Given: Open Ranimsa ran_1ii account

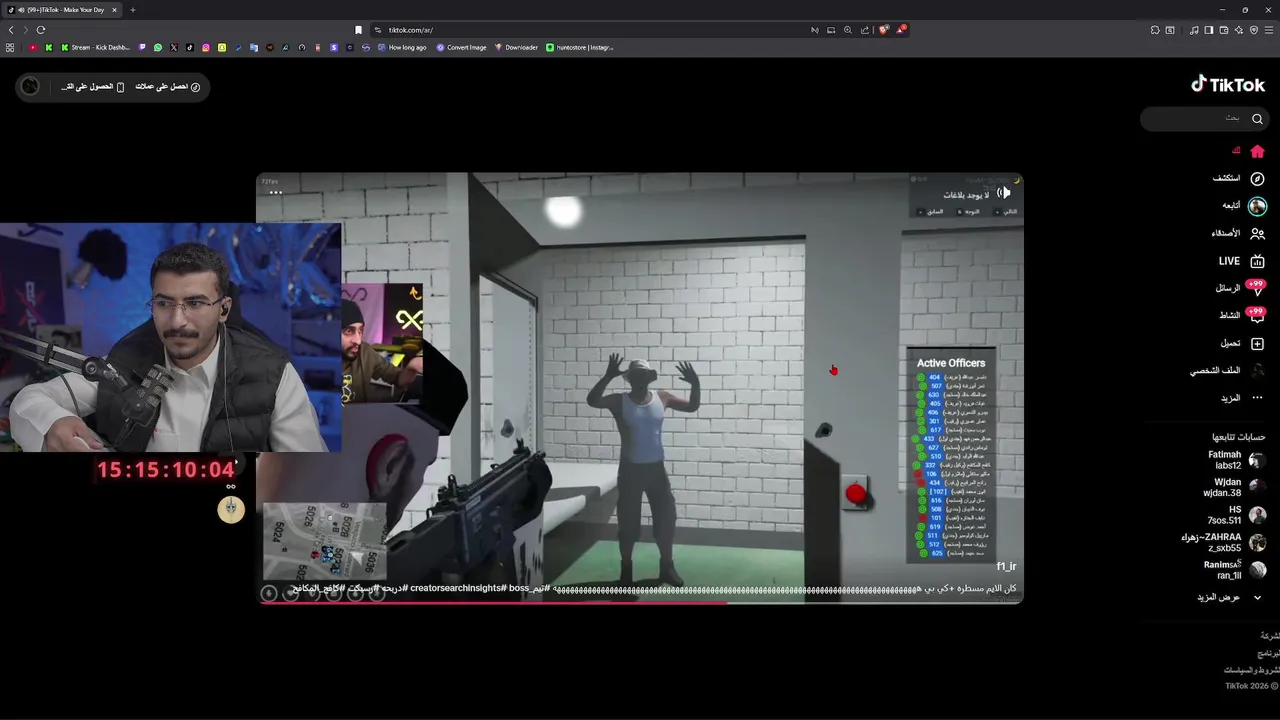Looking at the screenshot, I should (x=1235, y=570).
